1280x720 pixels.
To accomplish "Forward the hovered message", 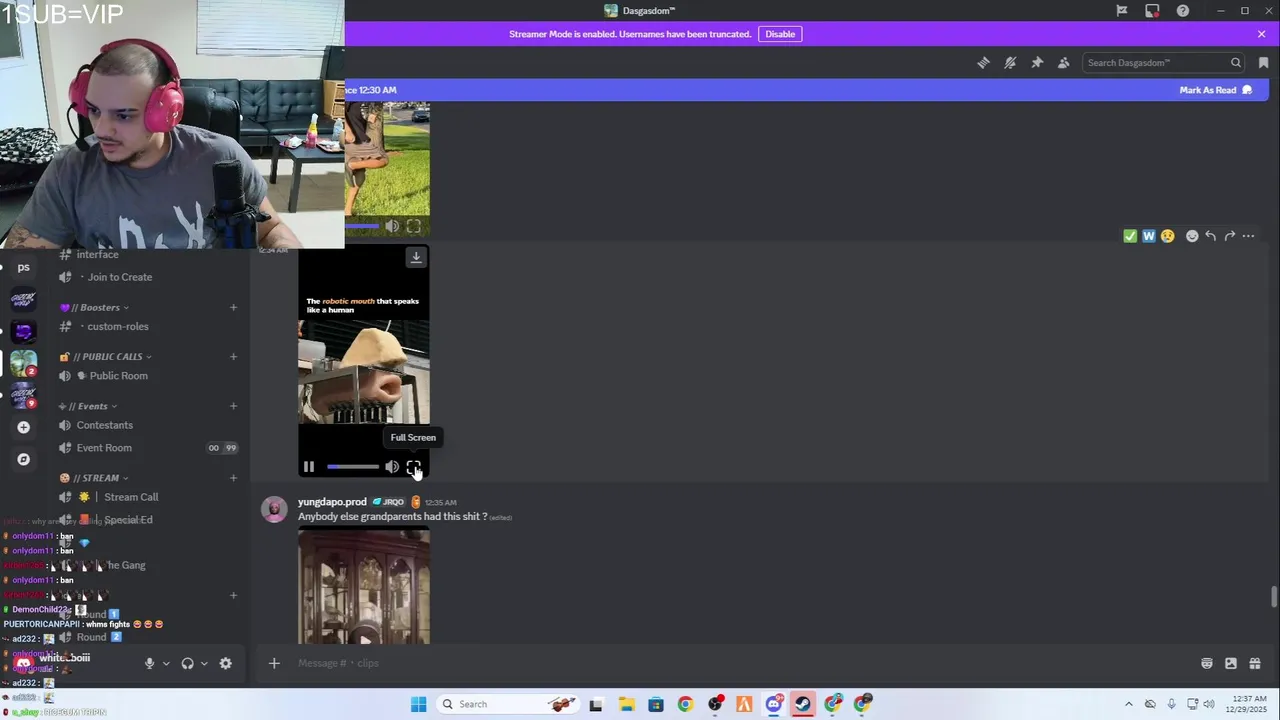I will pos(1229,236).
